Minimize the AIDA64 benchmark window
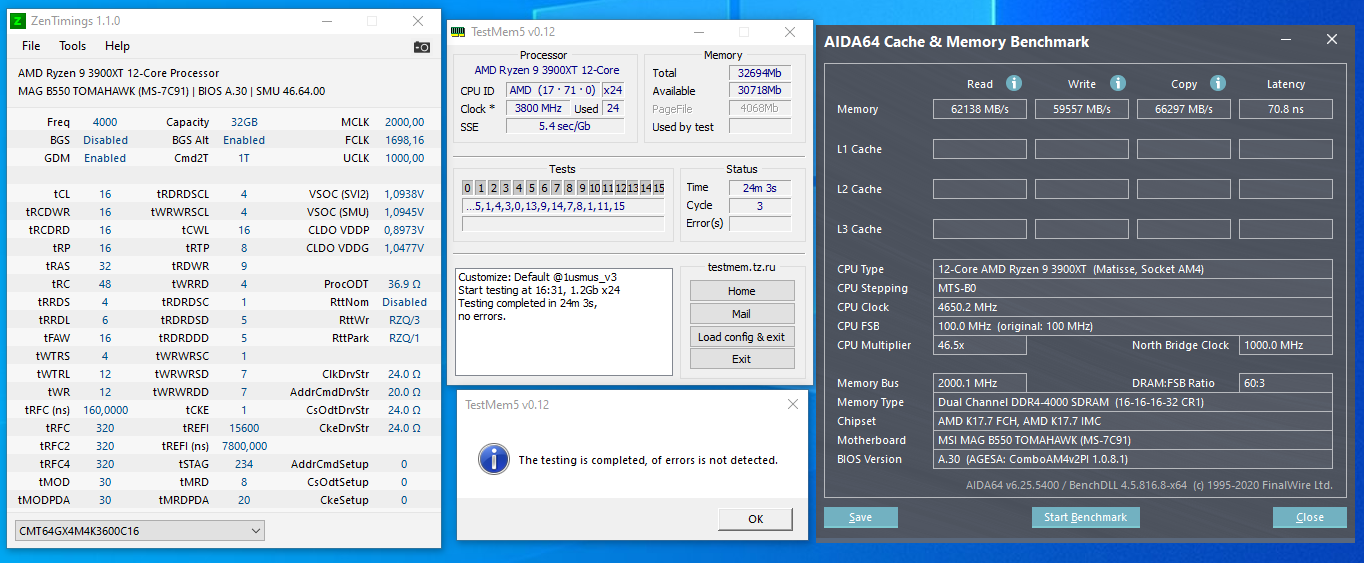 click(x=1287, y=40)
